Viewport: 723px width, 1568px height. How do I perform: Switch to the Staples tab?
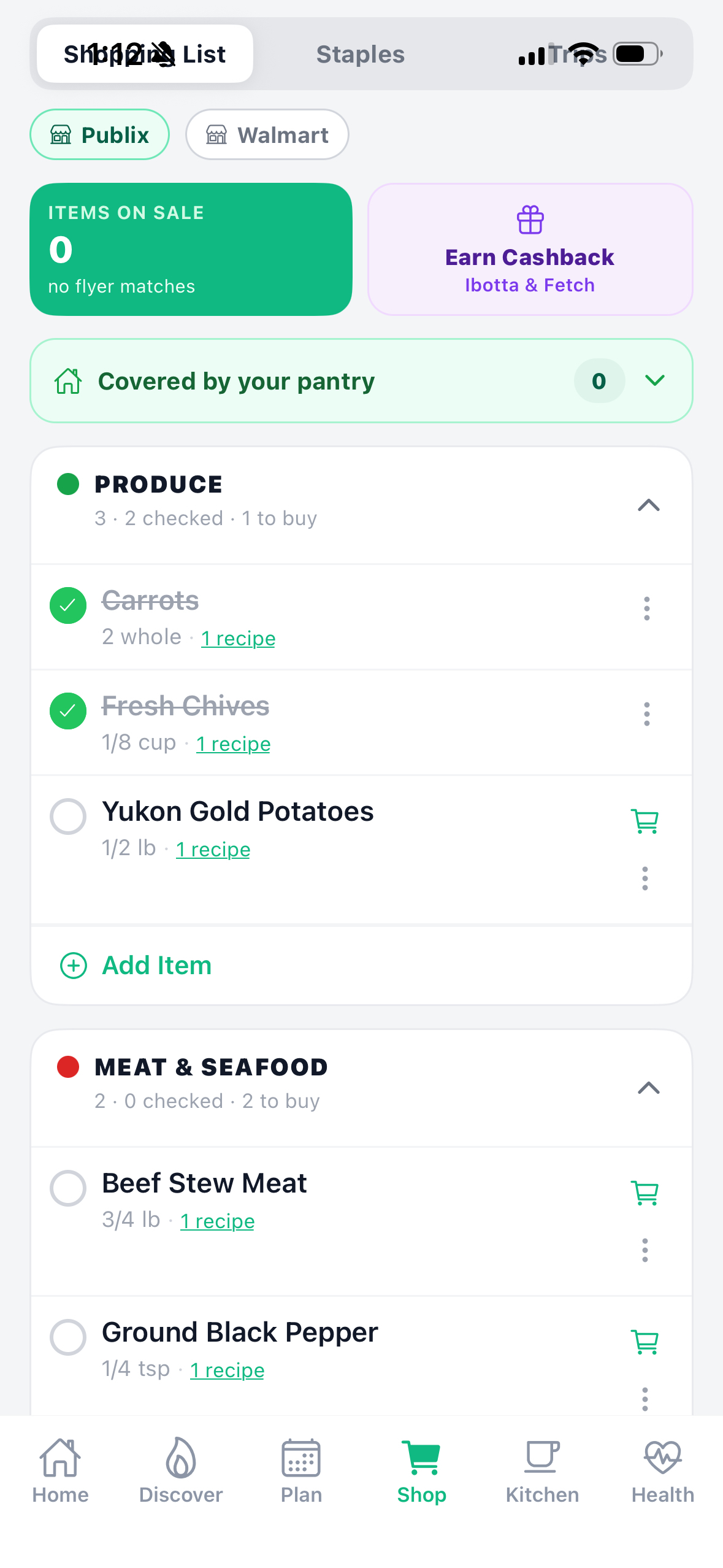coord(361,55)
